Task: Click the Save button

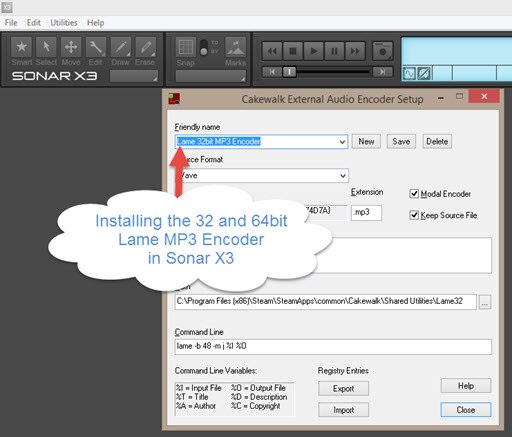Action: point(401,141)
